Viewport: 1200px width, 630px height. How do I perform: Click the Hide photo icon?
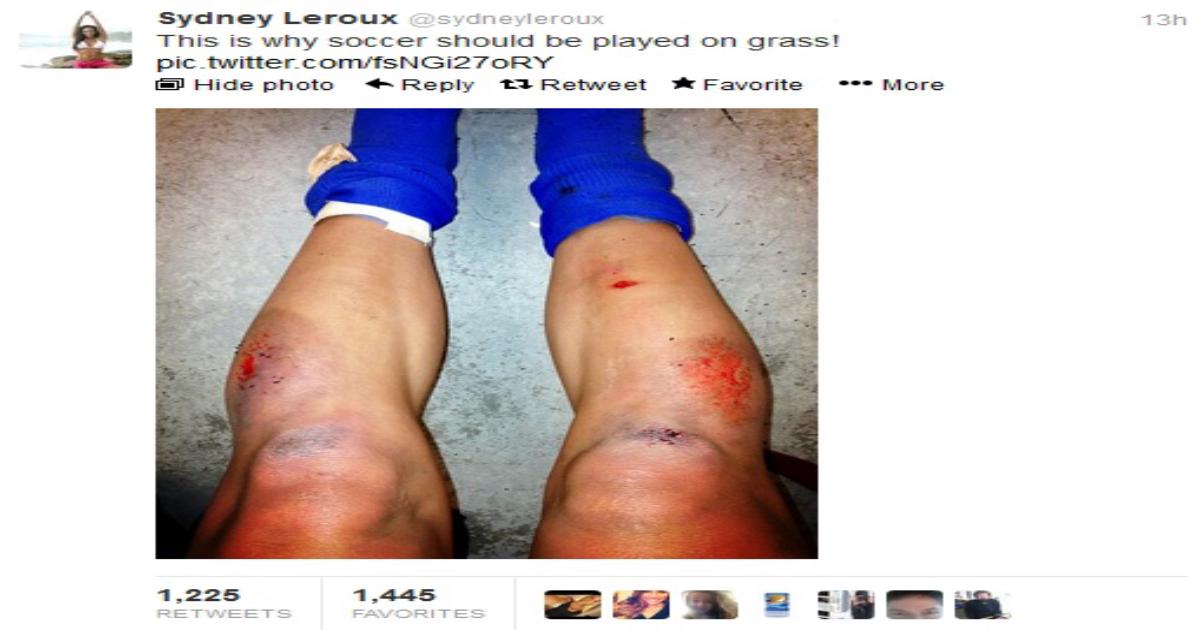click(165, 84)
